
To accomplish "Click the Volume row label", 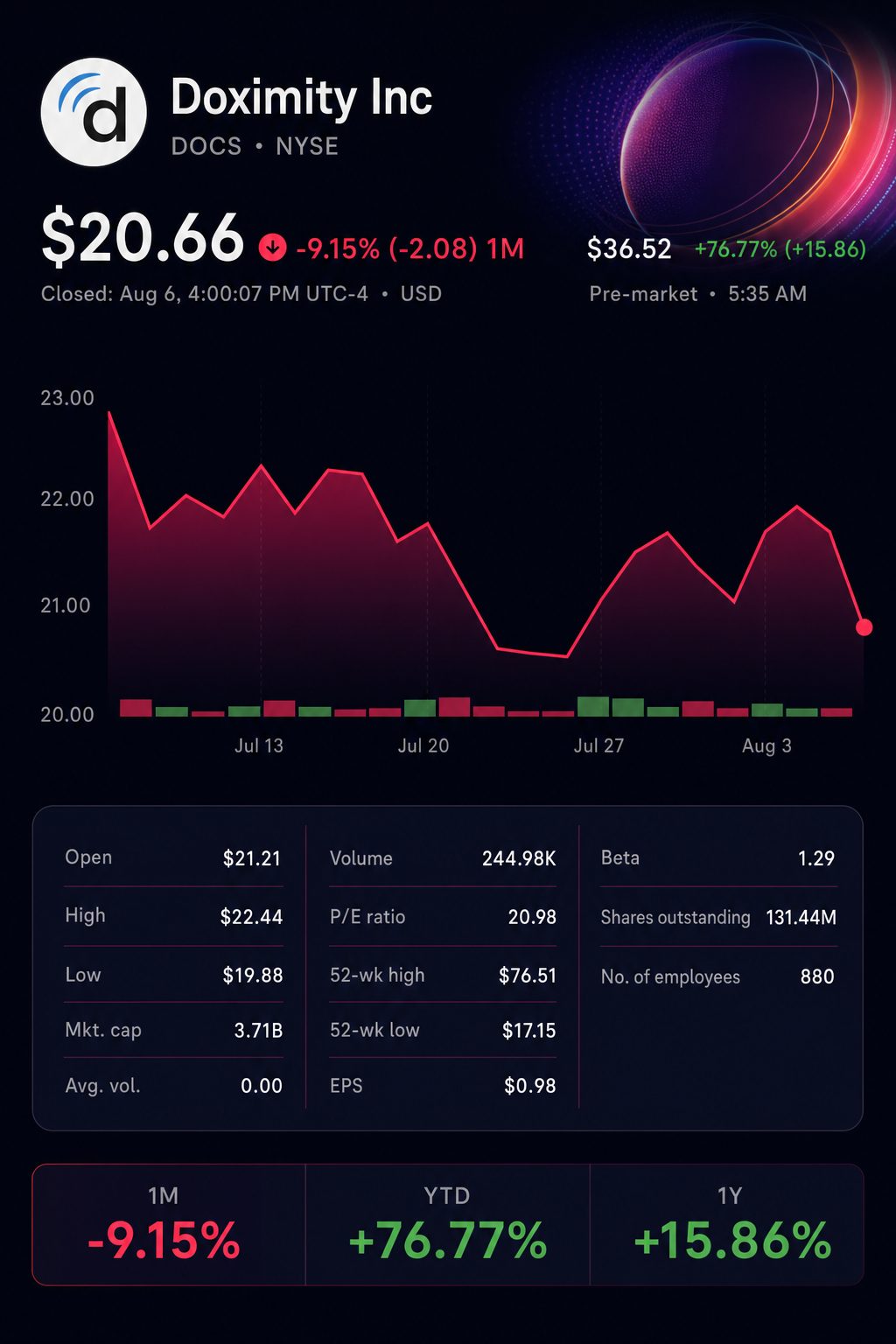I will pyautogui.click(x=360, y=858).
